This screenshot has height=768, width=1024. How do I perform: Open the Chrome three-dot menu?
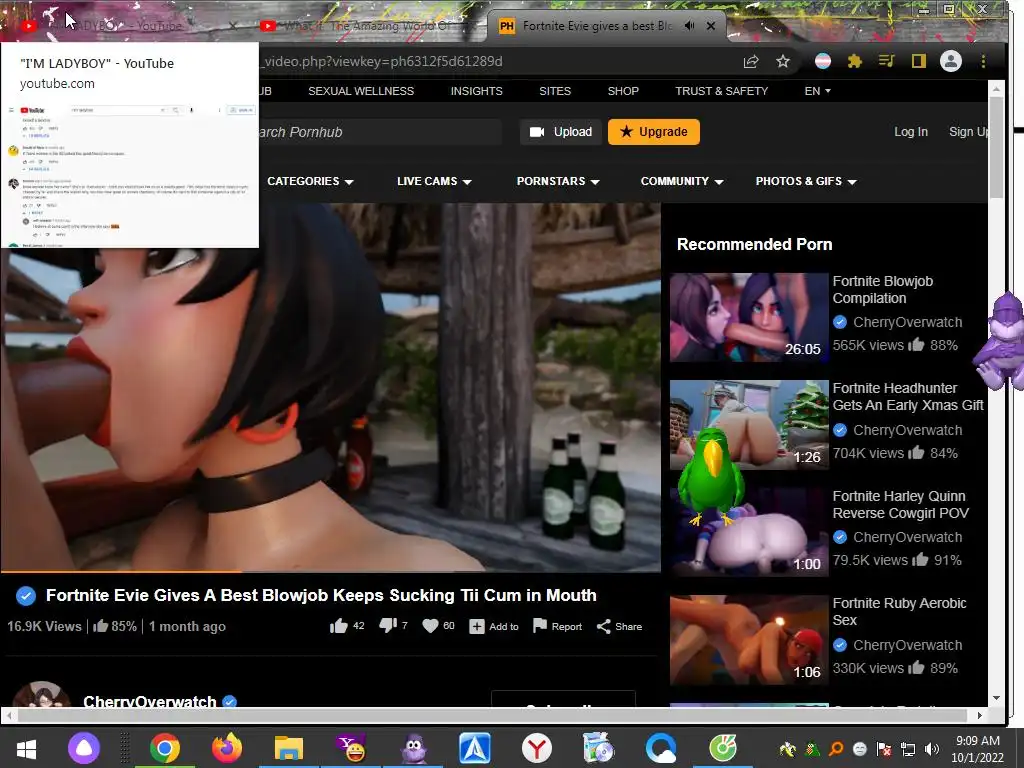pyautogui.click(x=983, y=61)
